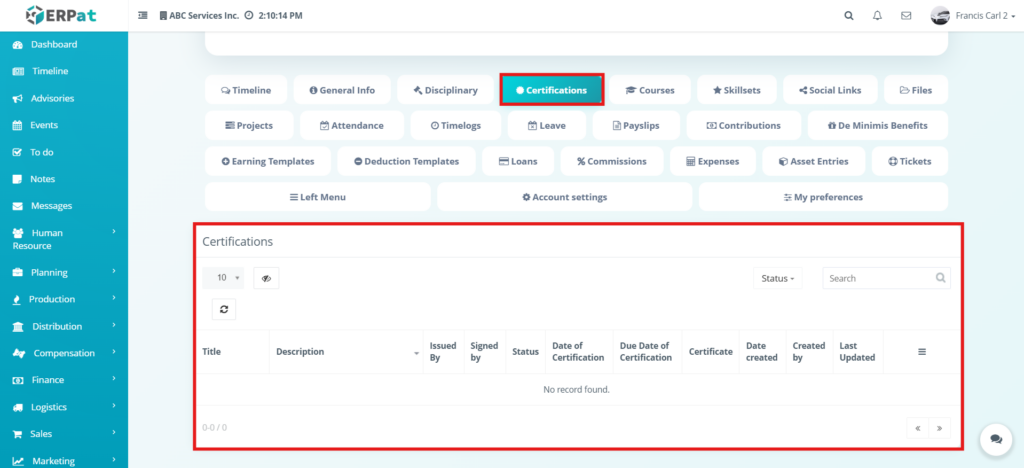Click the refresh table icon button

click(x=223, y=309)
